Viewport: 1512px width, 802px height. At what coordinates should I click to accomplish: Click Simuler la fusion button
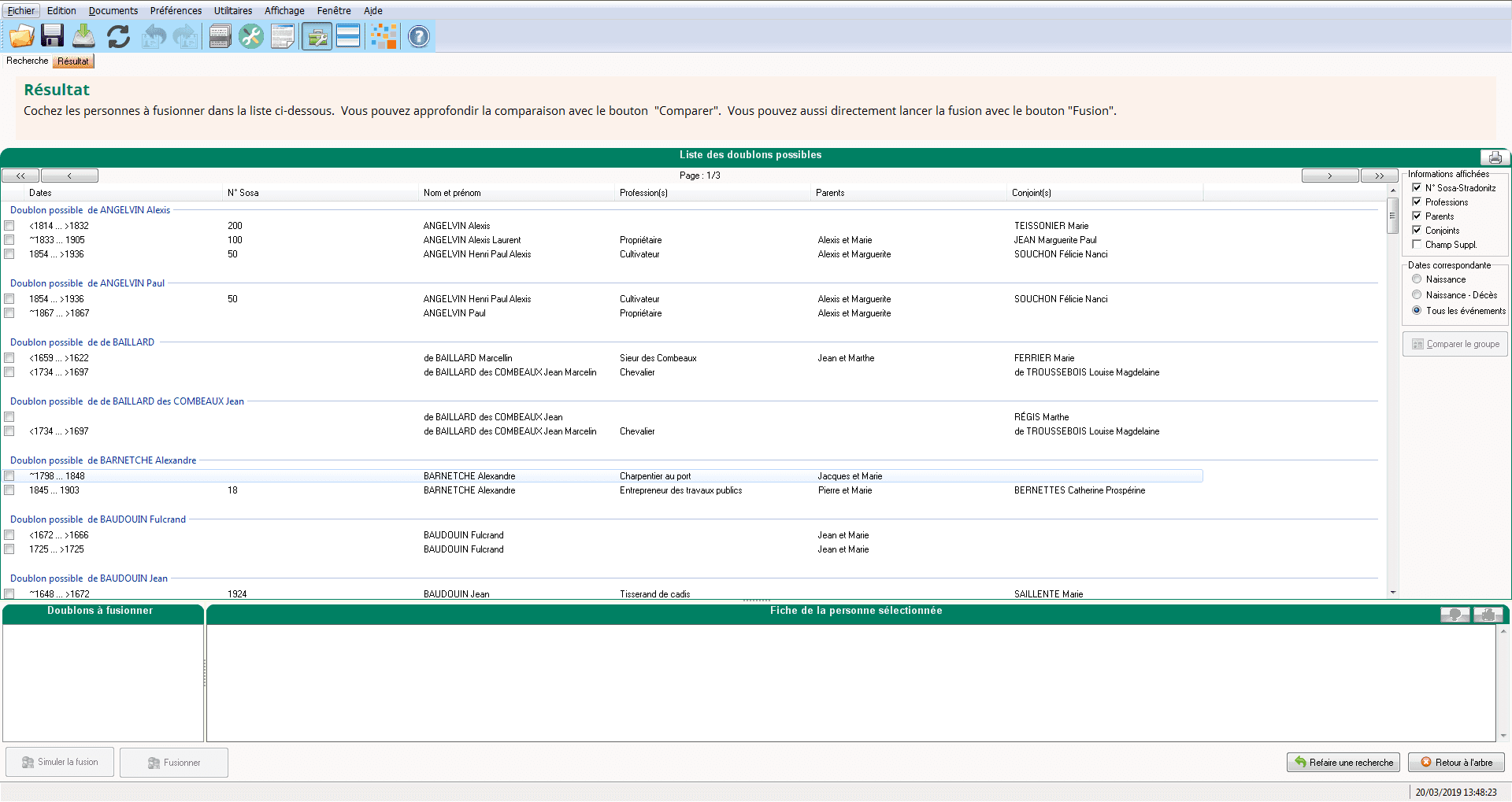pyautogui.click(x=60, y=762)
